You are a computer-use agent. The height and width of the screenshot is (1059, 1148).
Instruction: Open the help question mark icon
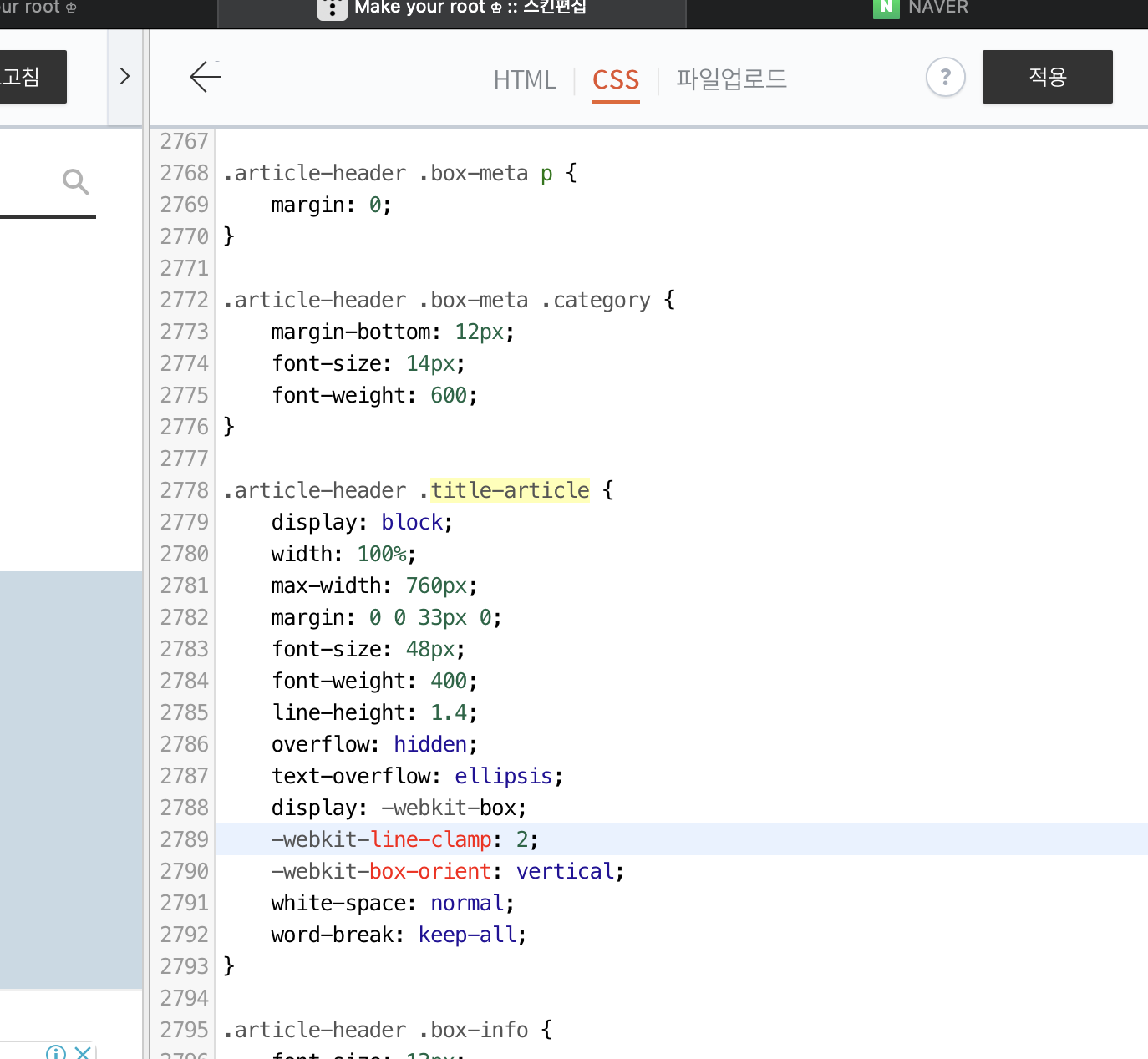pos(946,77)
